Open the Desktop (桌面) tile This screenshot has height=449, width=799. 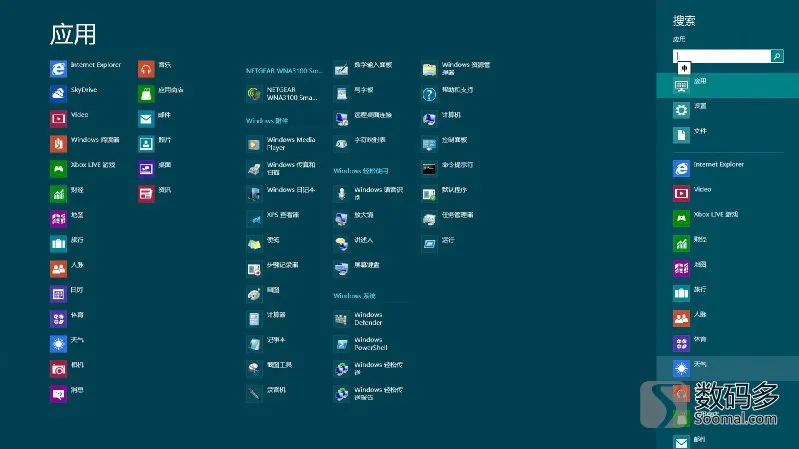[155, 169]
